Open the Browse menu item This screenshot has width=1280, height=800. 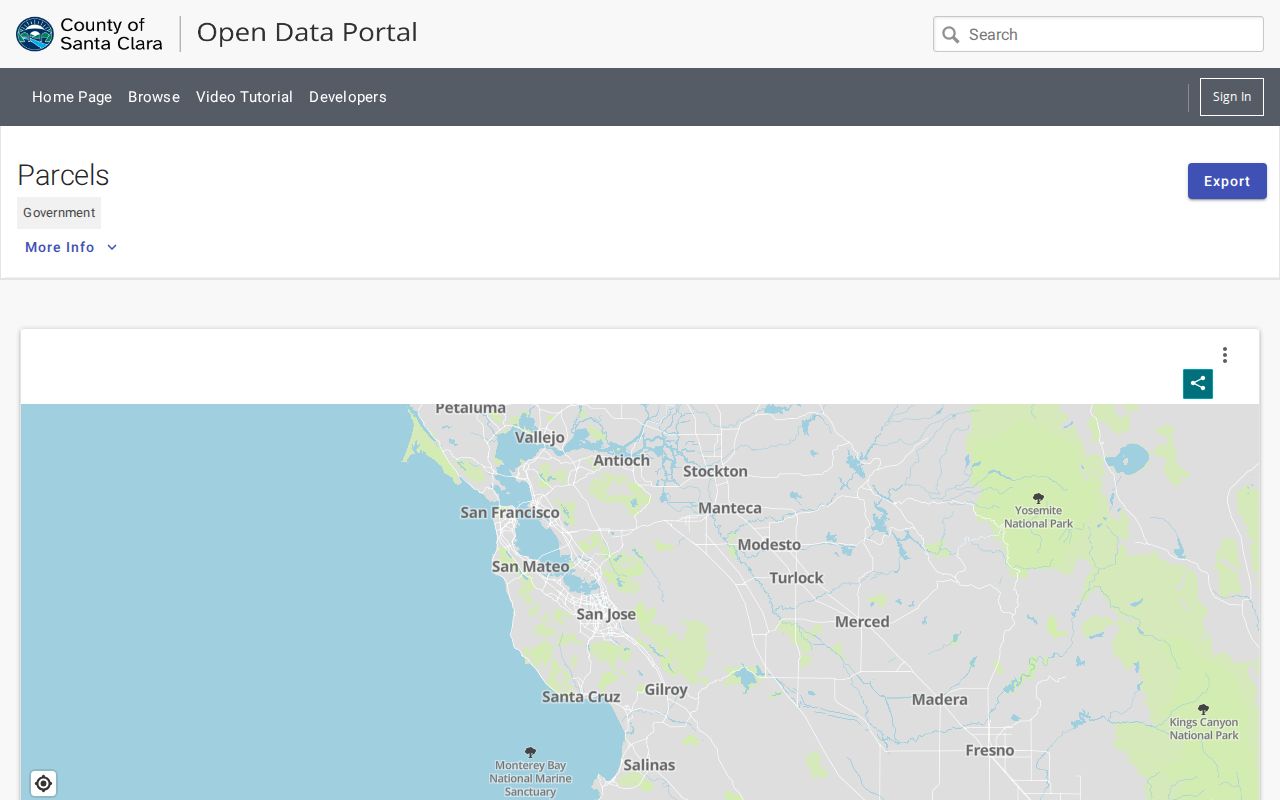coord(154,97)
